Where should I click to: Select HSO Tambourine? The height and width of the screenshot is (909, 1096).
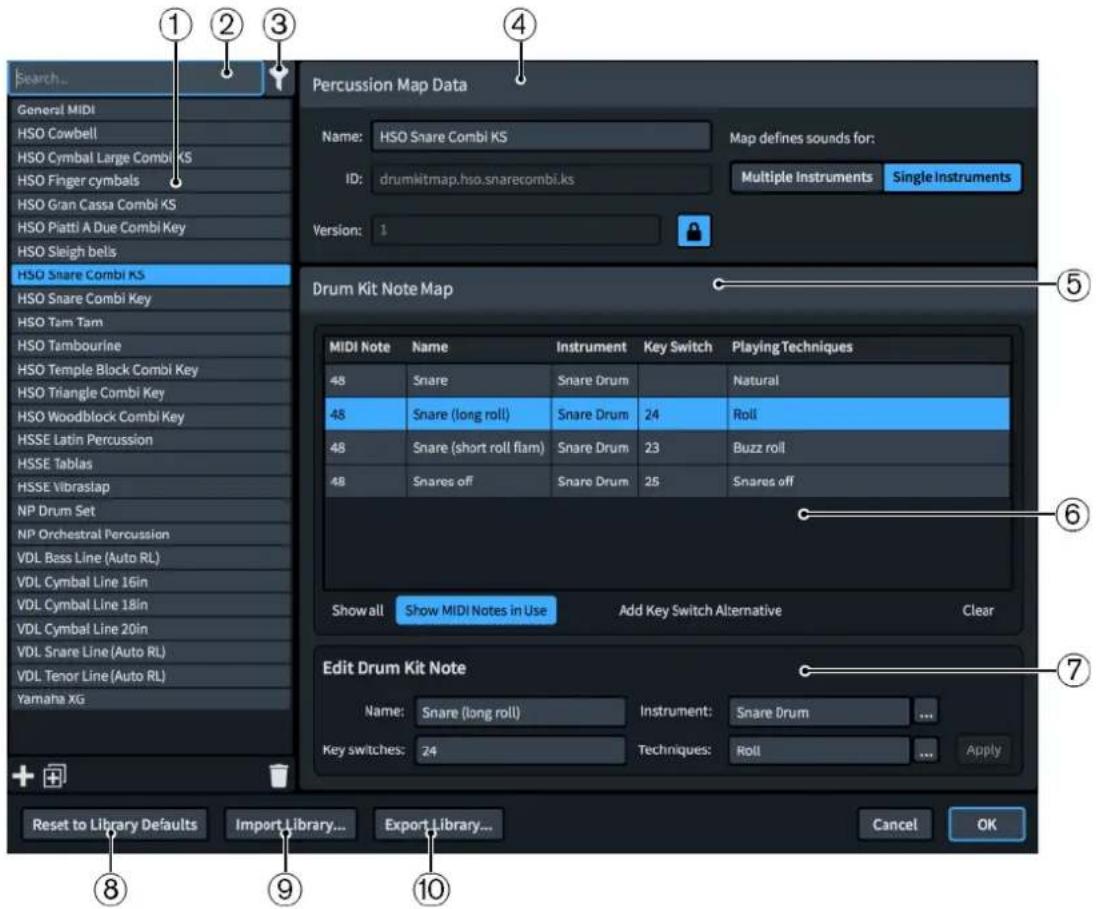[150, 345]
